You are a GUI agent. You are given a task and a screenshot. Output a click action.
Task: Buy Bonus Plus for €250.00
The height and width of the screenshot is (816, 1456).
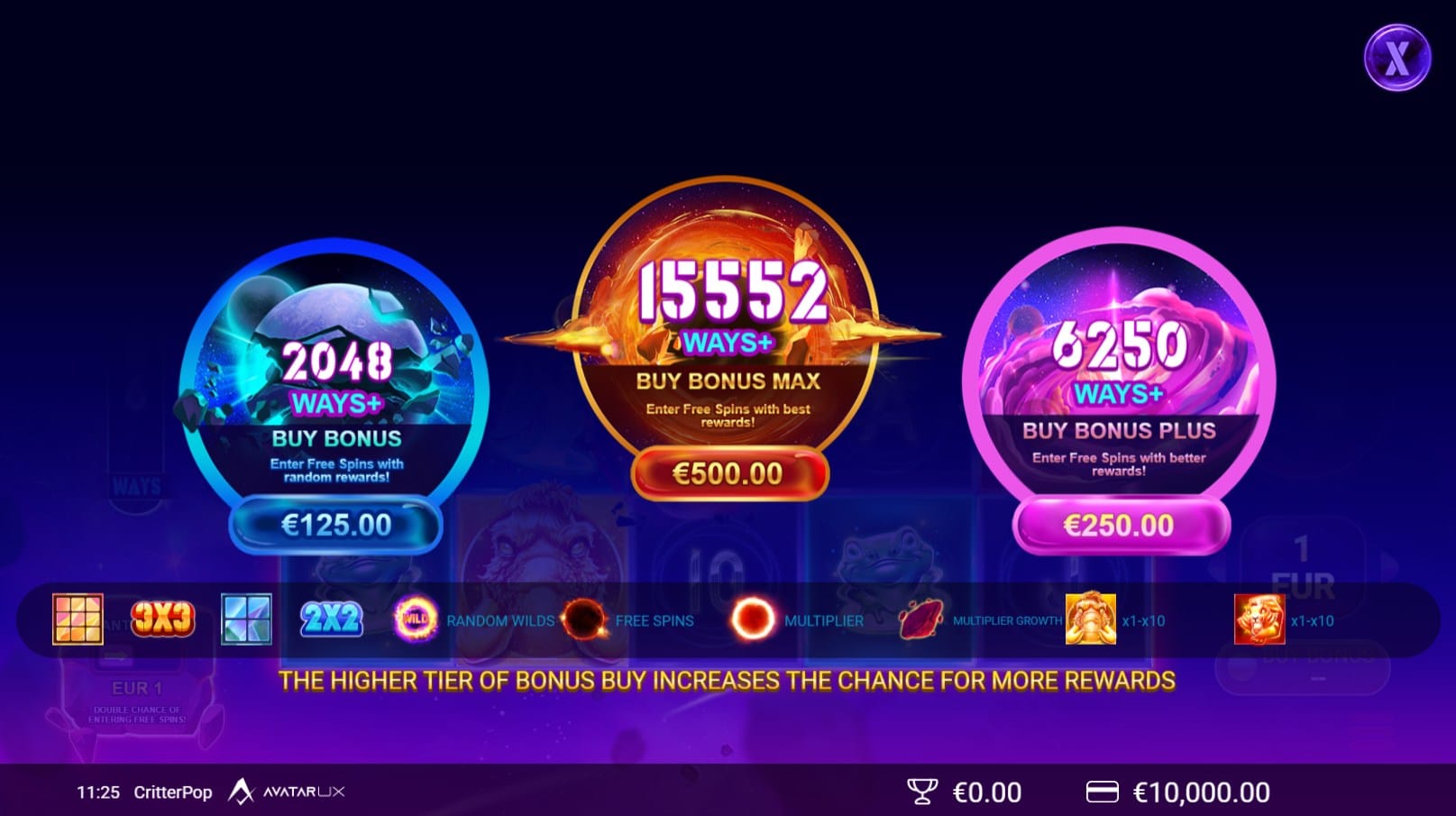point(1120,526)
